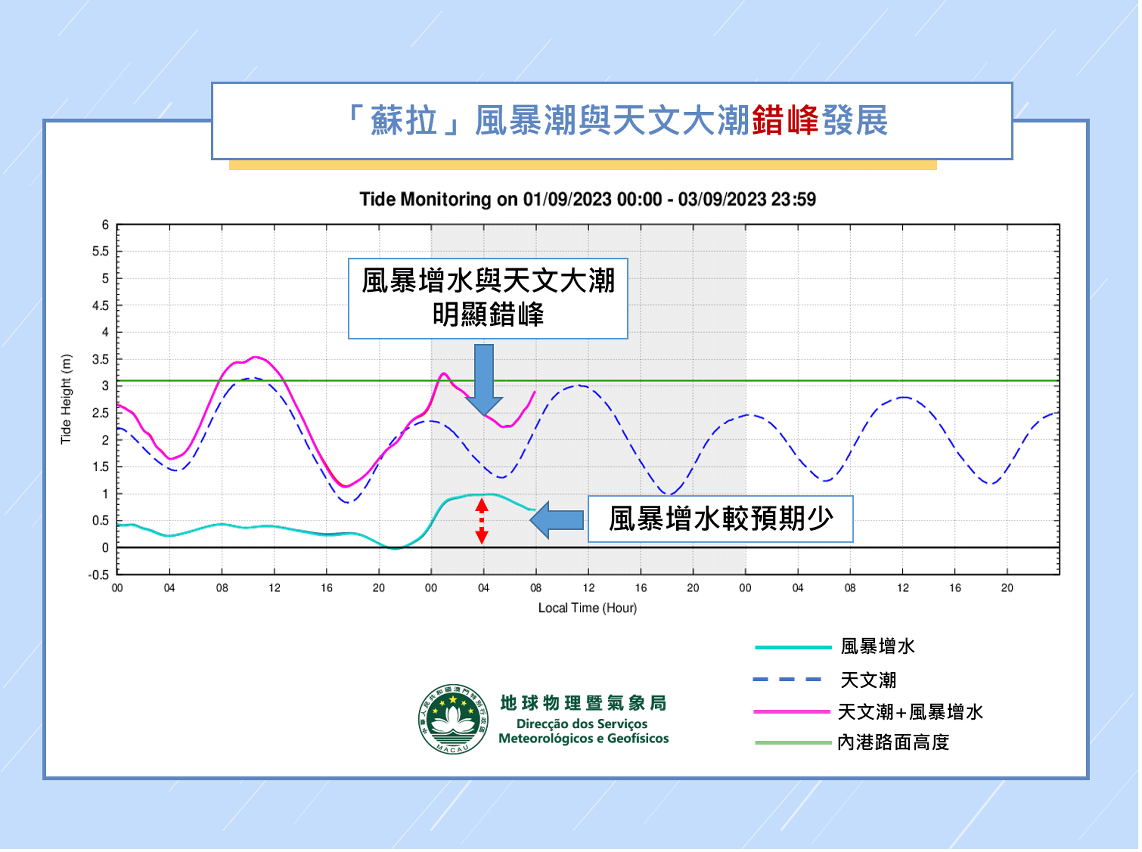Viewport: 1142px width, 852px height.
Task: Click the legend label 內港路面高度
Action: click(x=896, y=744)
